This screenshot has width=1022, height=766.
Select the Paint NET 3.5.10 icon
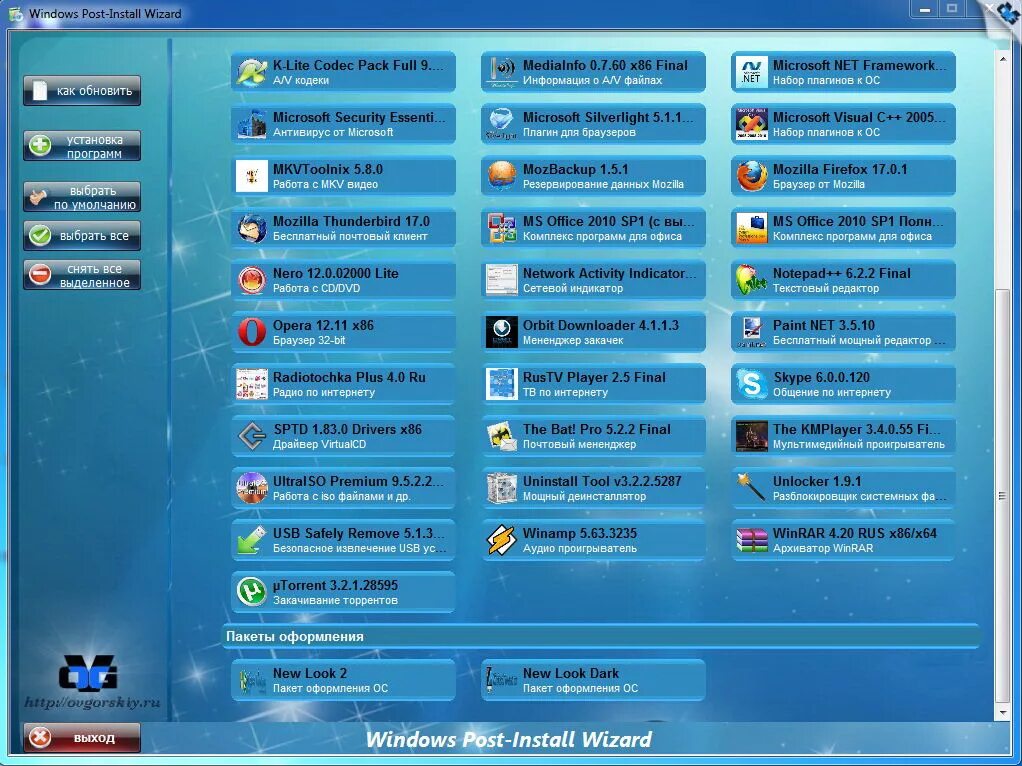click(752, 332)
